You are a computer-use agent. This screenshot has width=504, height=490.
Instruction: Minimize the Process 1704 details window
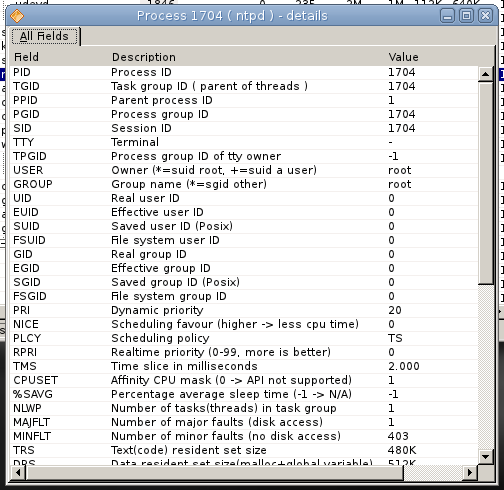click(x=447, y=16)
